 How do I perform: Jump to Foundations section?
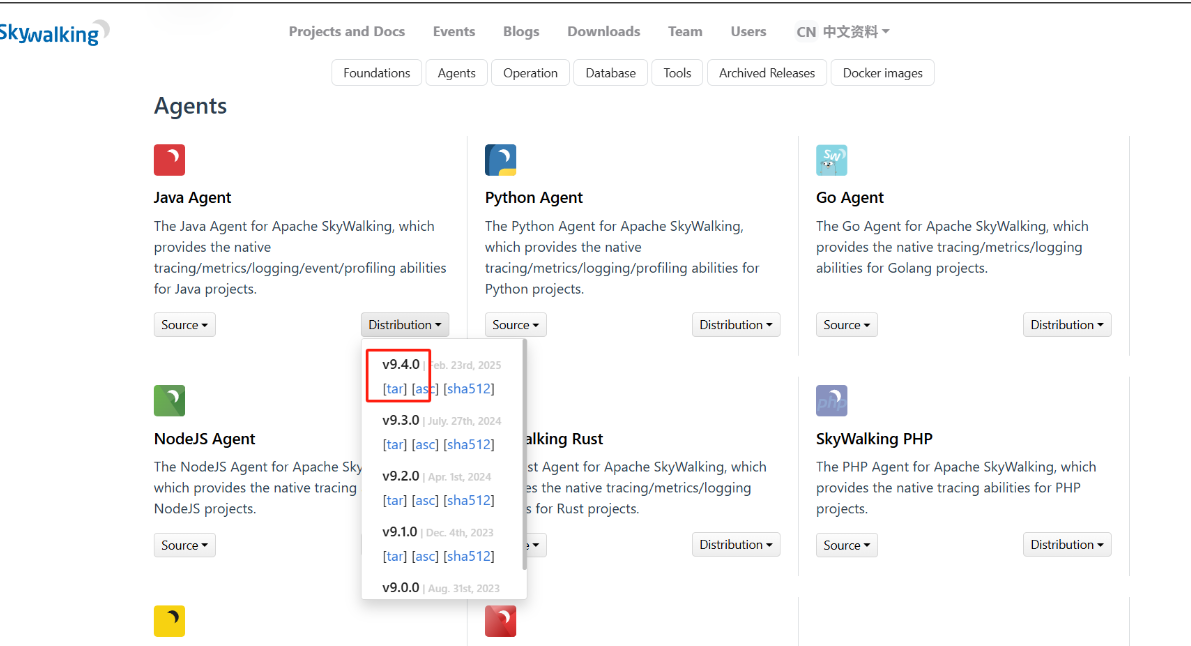(377, 73)
